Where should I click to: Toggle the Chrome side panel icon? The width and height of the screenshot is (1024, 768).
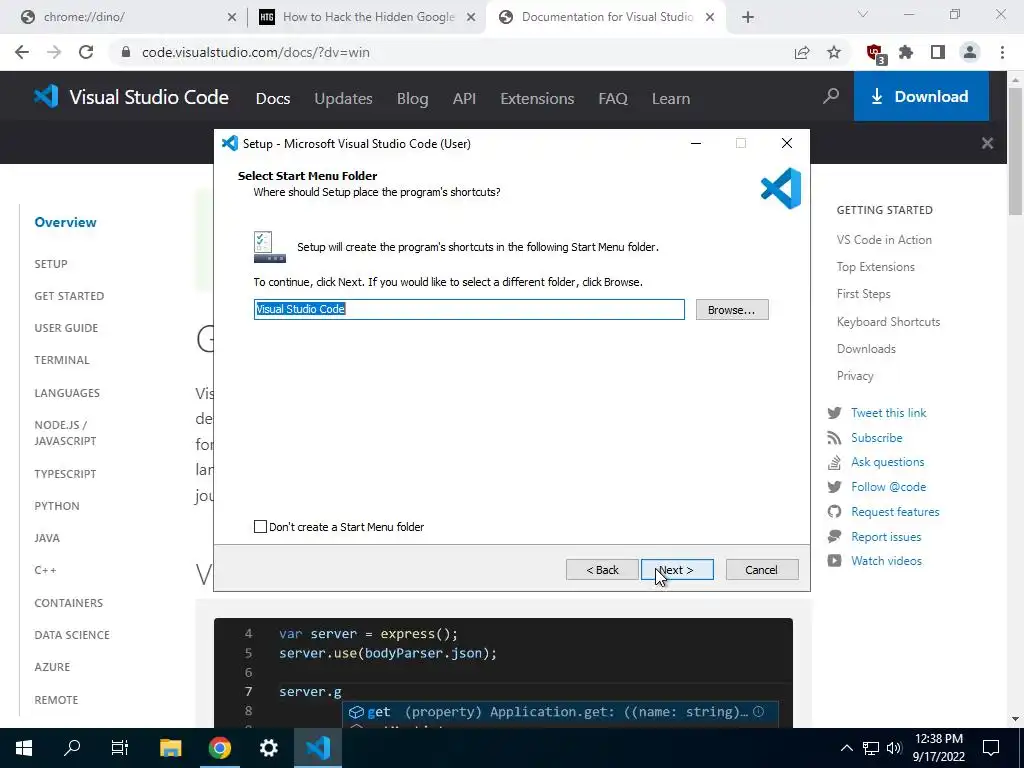click(x=938, y=52)
